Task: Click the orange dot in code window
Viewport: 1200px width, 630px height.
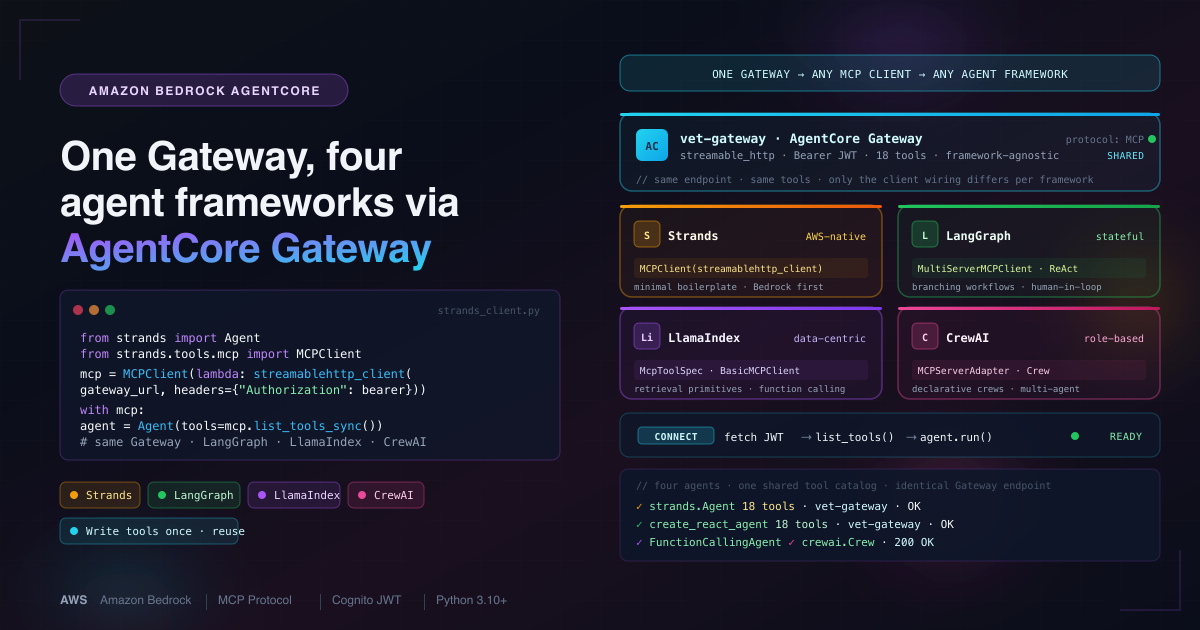Action: 94,310
